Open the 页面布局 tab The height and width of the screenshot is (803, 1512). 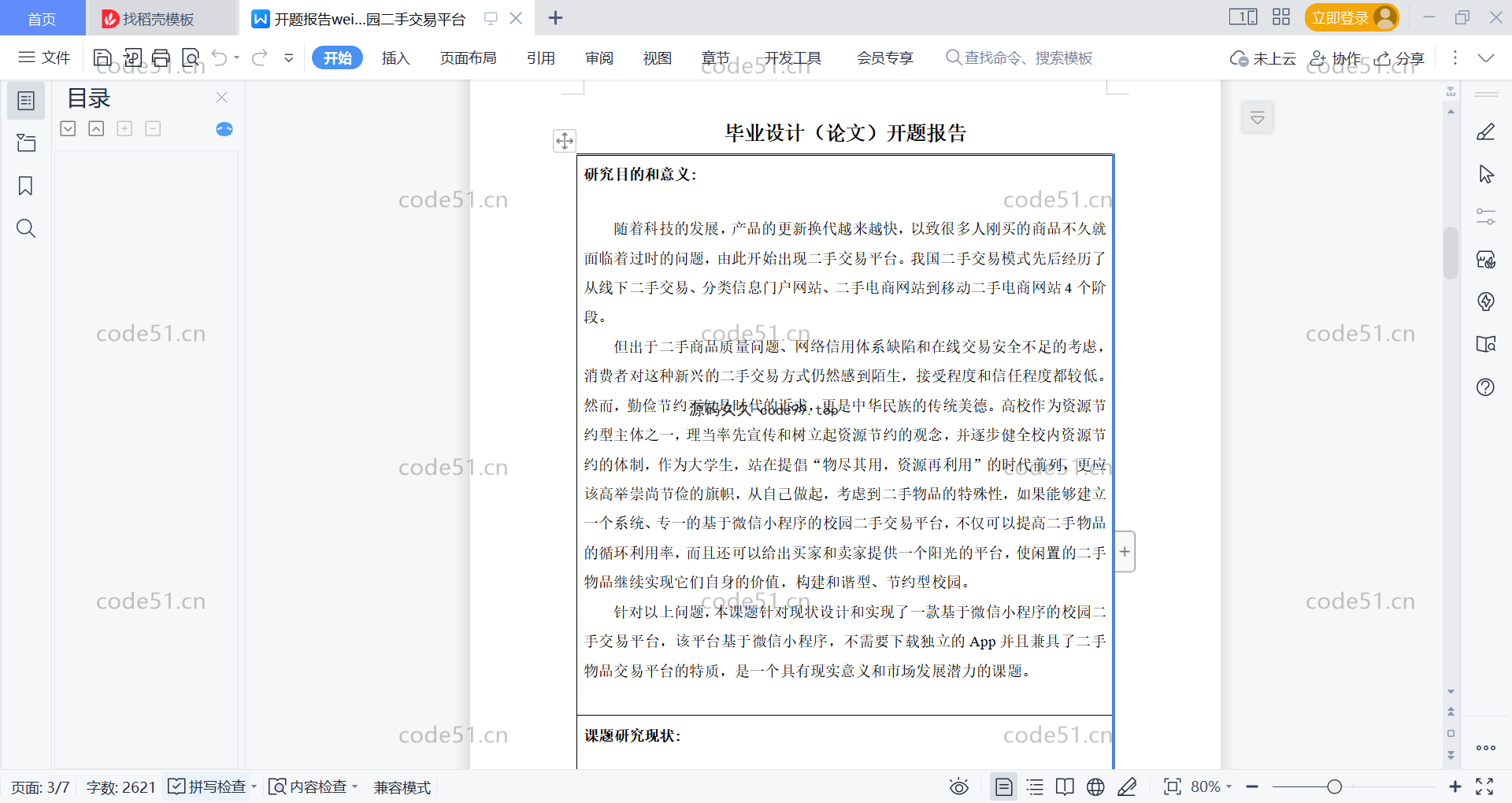468,57
